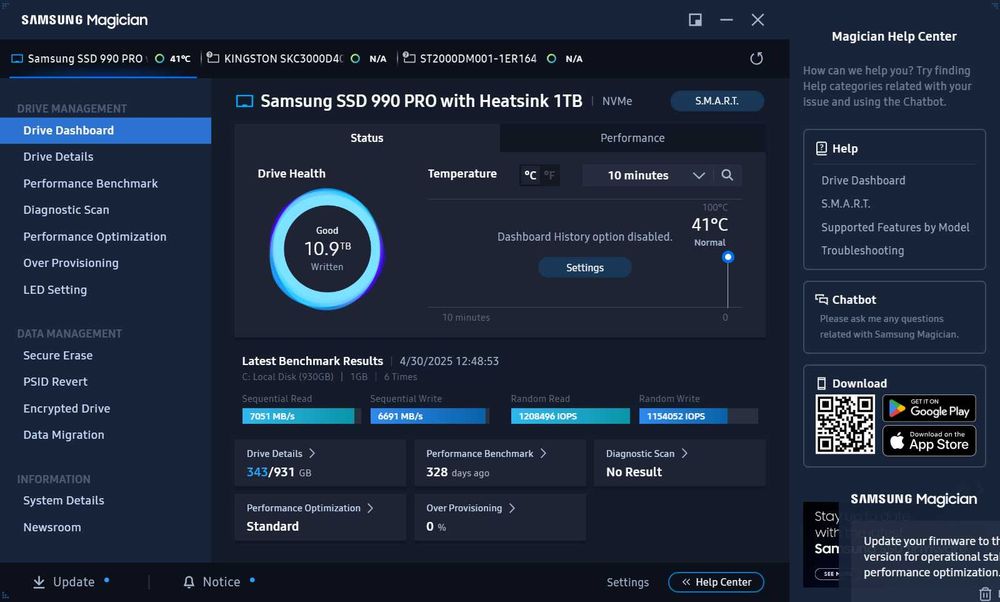
Task: Open Troubleshooting help link
Action: [x=862, y=251]
